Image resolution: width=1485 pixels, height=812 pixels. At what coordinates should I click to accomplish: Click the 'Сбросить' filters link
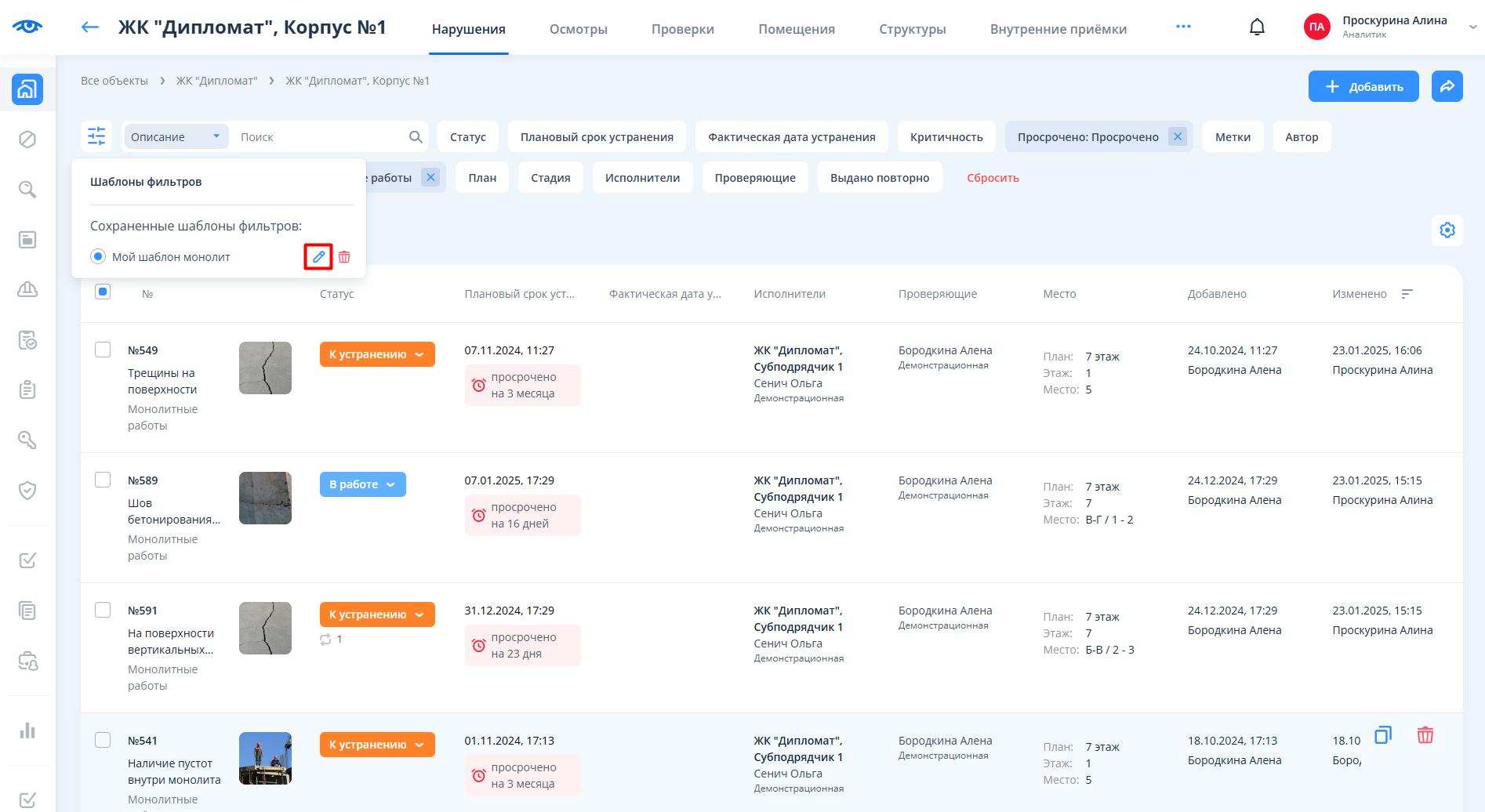pyautogui.click(x=993, y=178)
